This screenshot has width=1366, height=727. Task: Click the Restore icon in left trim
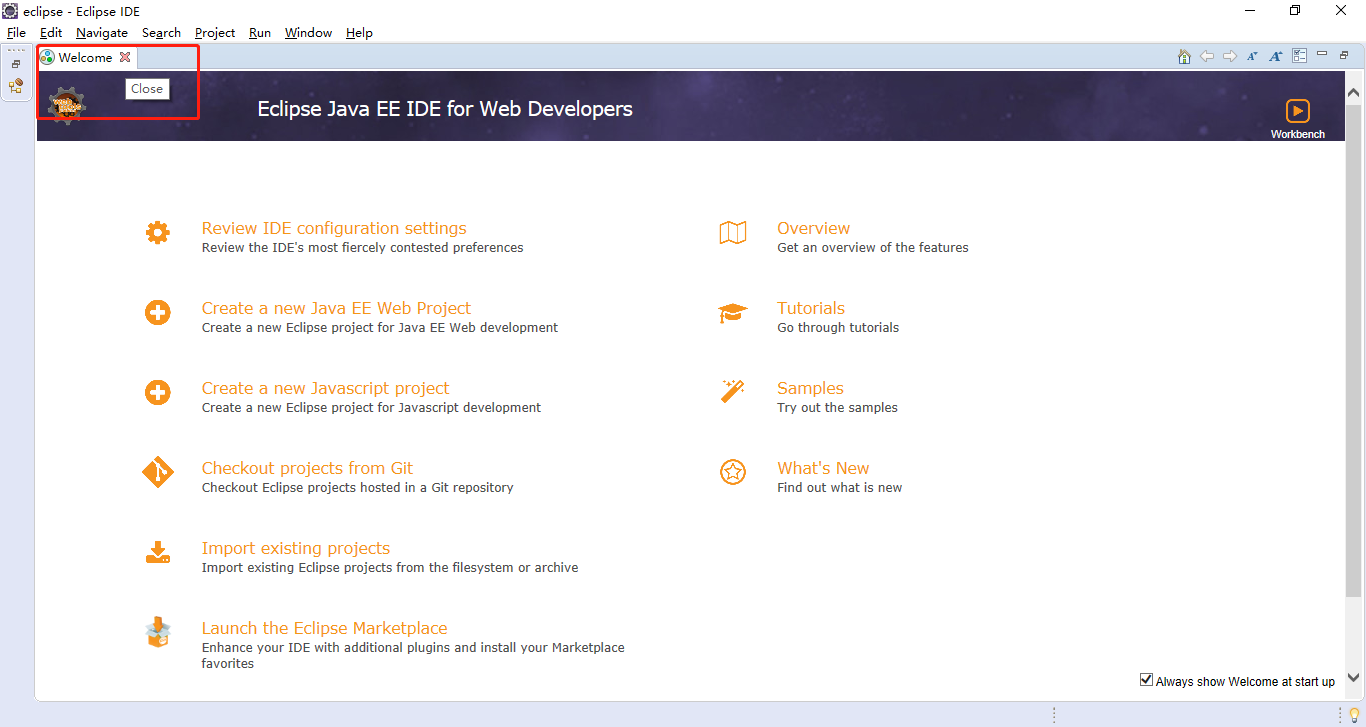tap(16, 64)
